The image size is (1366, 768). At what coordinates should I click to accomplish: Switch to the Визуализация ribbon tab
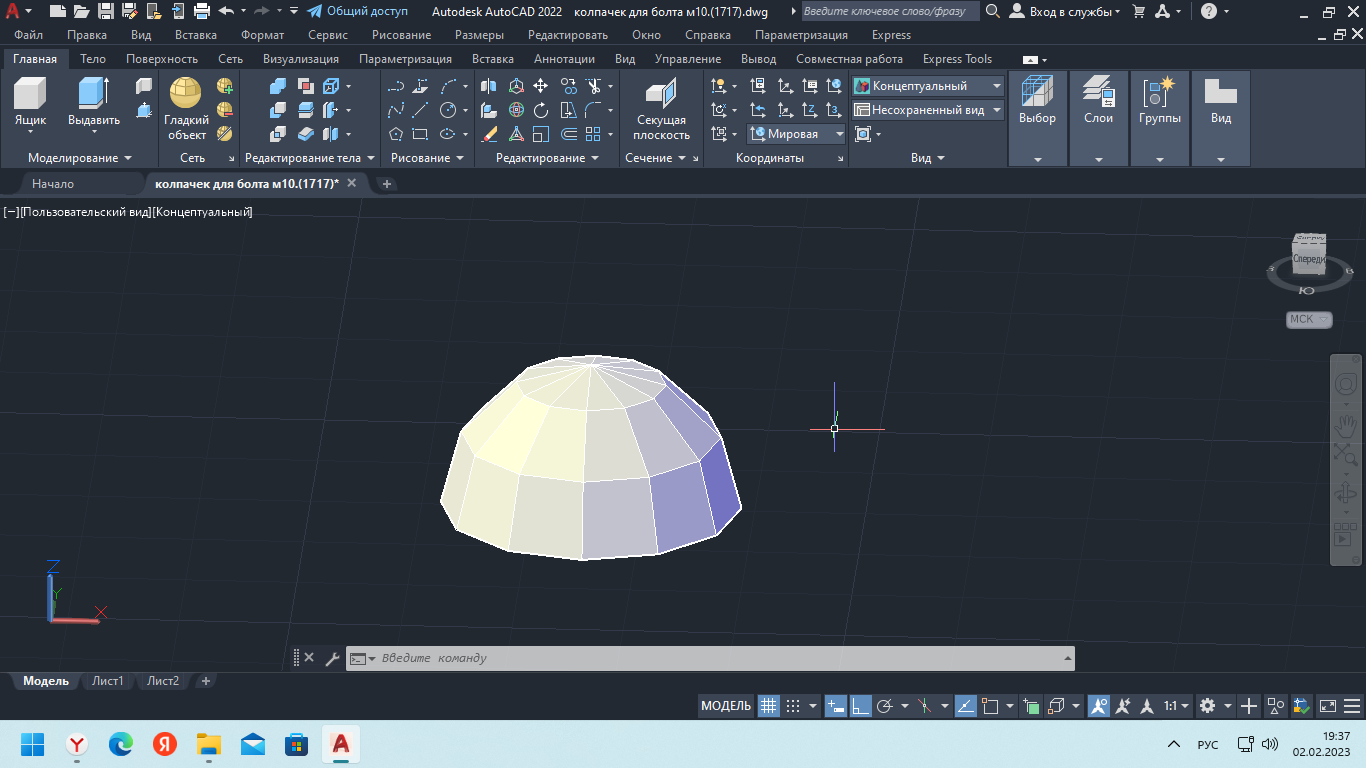(x=300, y=59)
